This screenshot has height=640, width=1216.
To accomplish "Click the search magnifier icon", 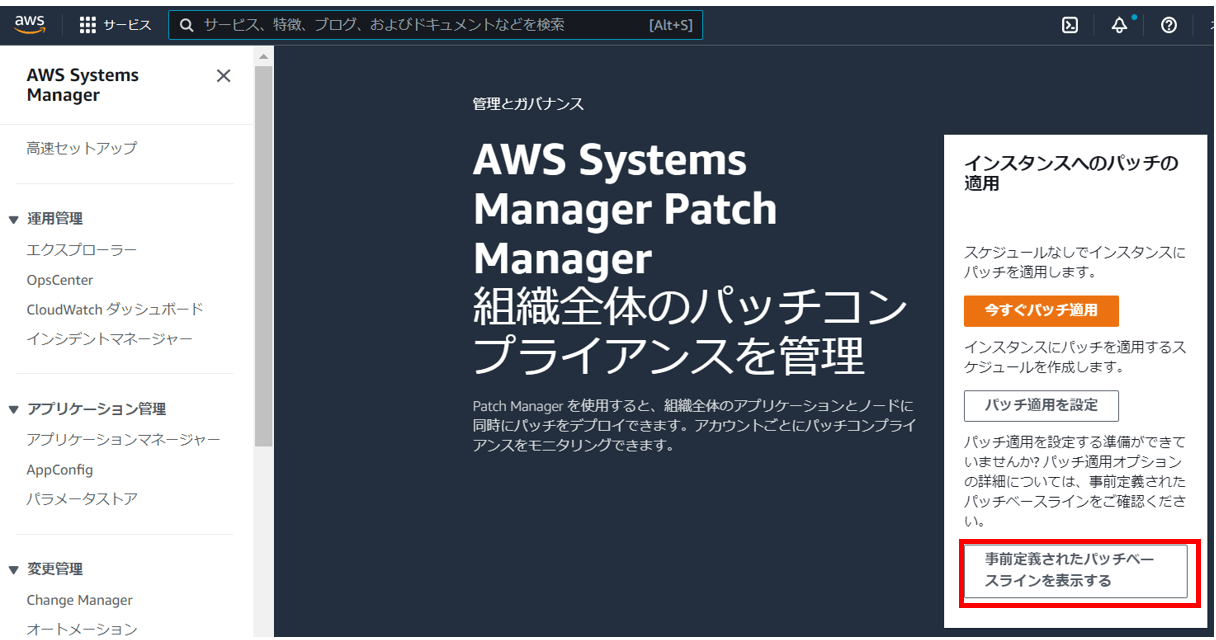I will (x=186, y=25).
